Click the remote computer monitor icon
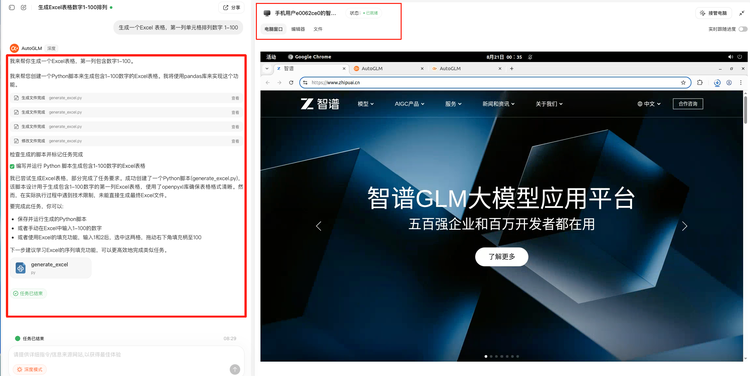 coord(267,13)
